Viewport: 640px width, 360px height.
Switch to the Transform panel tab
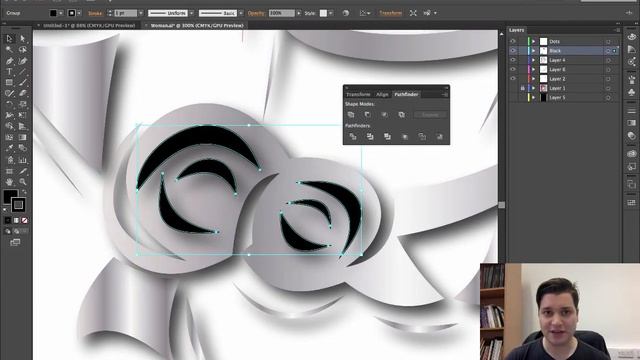tap(358, 94)
